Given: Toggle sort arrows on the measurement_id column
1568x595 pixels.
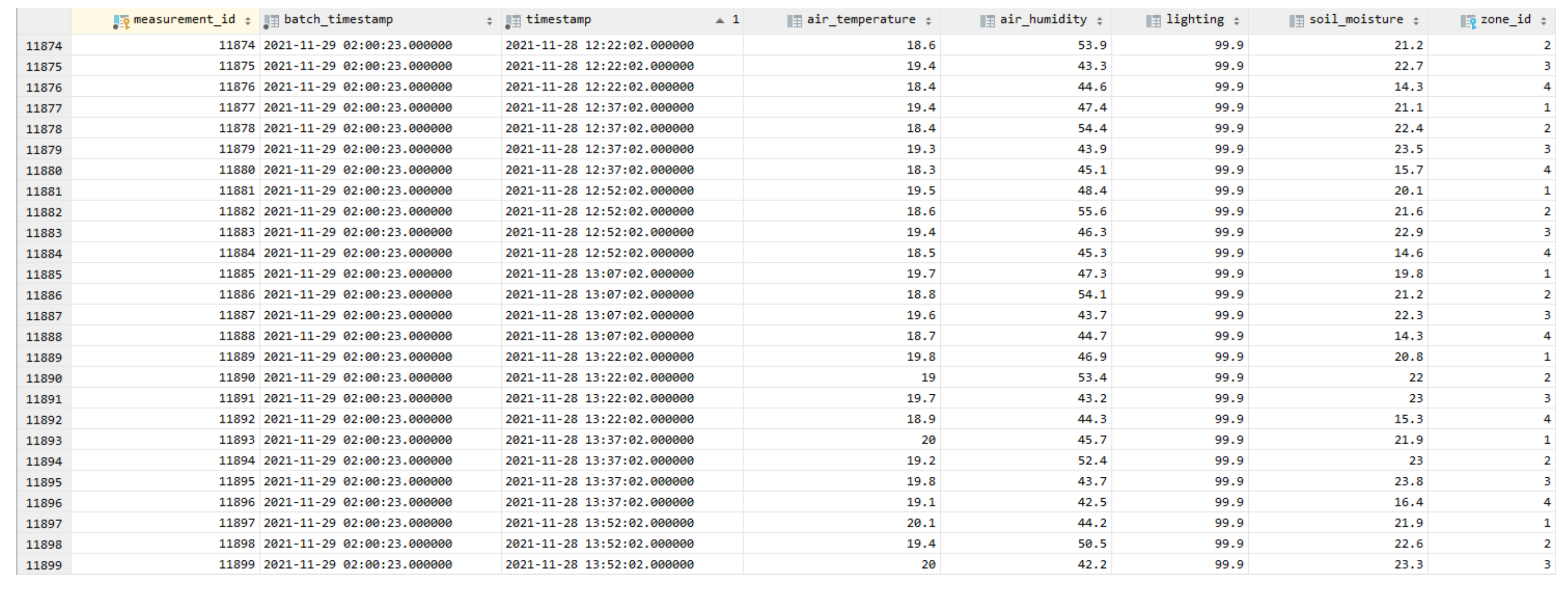Looking at the screenshot, I should pos(248,21).
